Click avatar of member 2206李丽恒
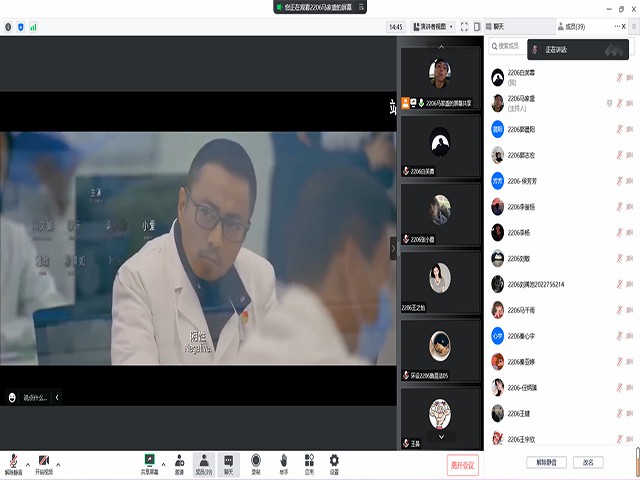This screenshot has width=640, height=480. (498, 207)
